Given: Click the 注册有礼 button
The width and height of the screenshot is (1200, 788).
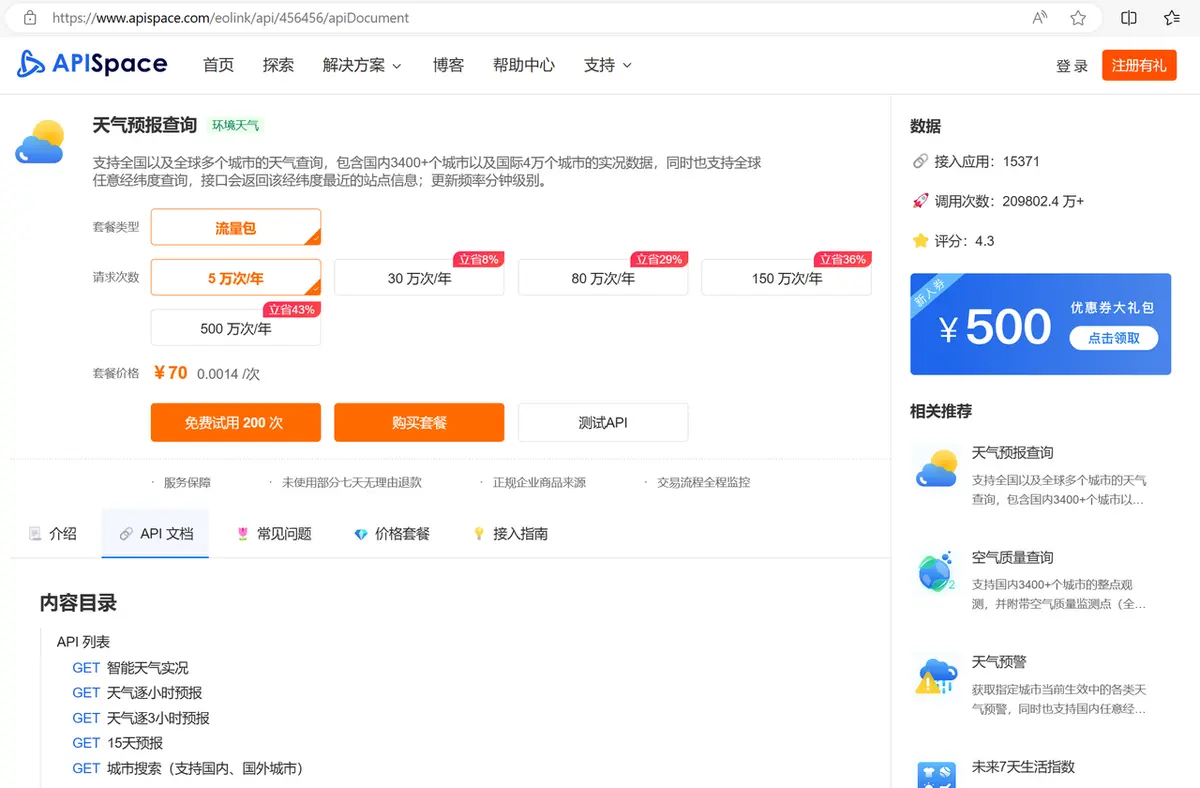Looking at the screenshot, I should pos(1139,65).
